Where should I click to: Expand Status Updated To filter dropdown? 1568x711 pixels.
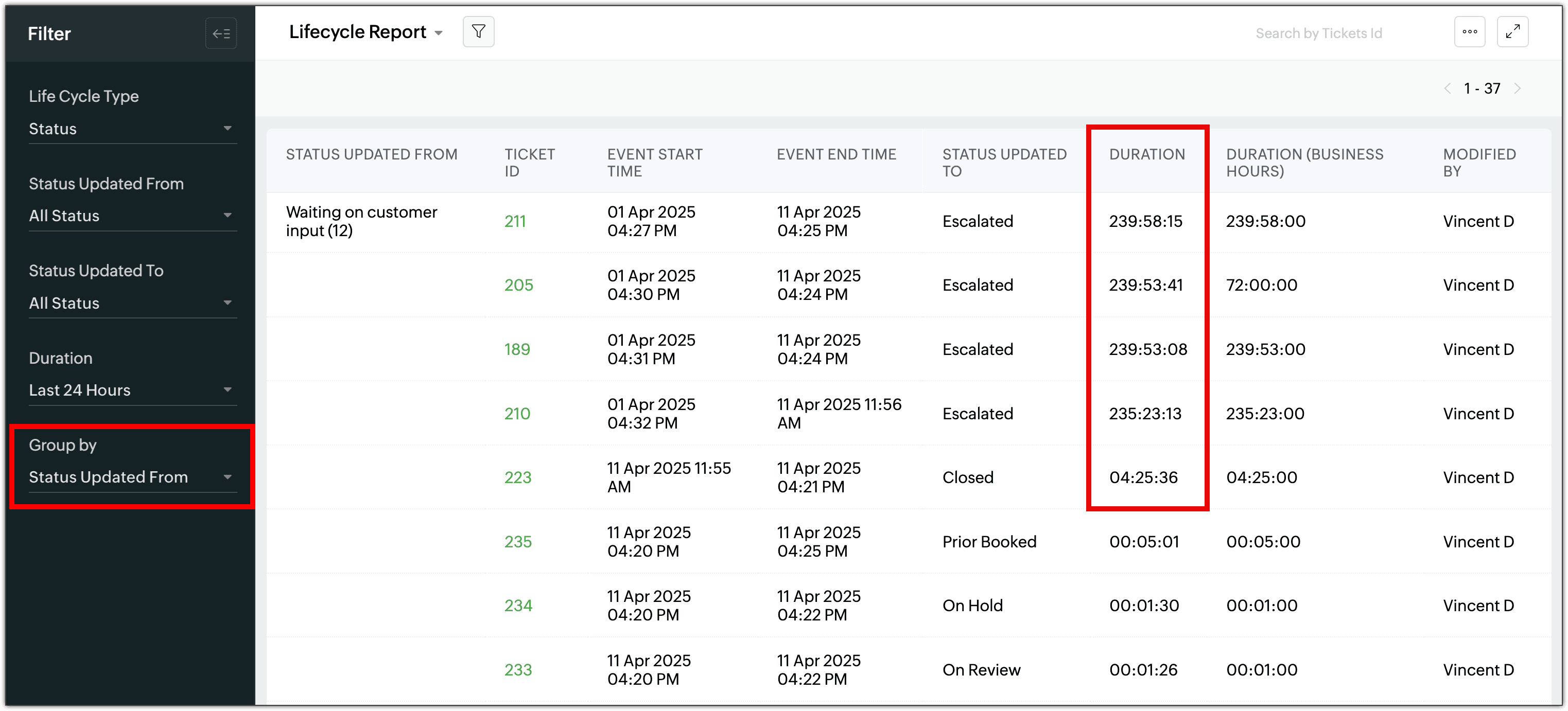click(131, 303)
